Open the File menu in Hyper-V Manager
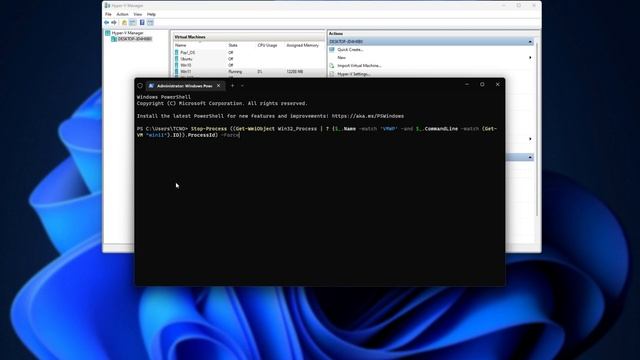 108,14
